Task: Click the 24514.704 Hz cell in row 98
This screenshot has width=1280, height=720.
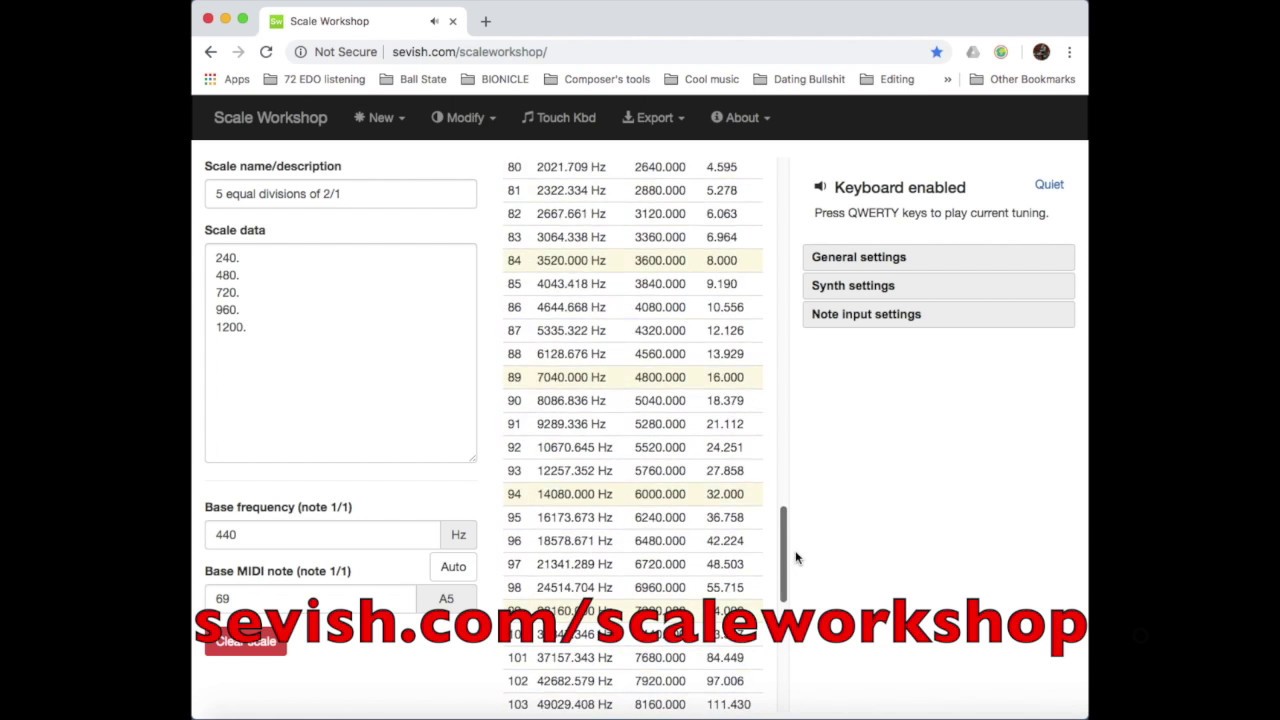Action: [574, 588]
